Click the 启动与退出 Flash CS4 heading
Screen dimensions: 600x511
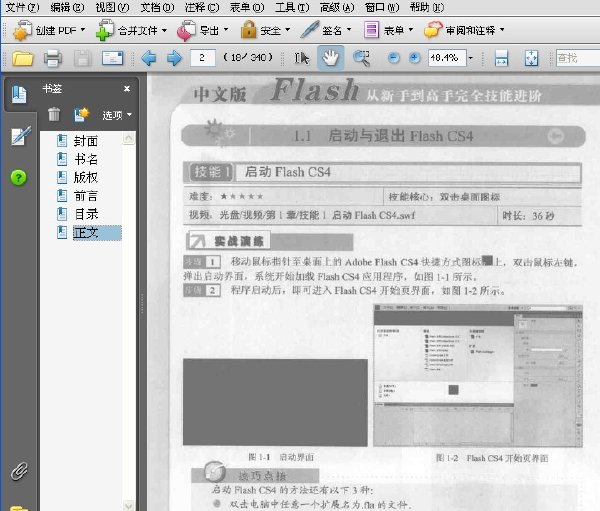pos(401,136)
